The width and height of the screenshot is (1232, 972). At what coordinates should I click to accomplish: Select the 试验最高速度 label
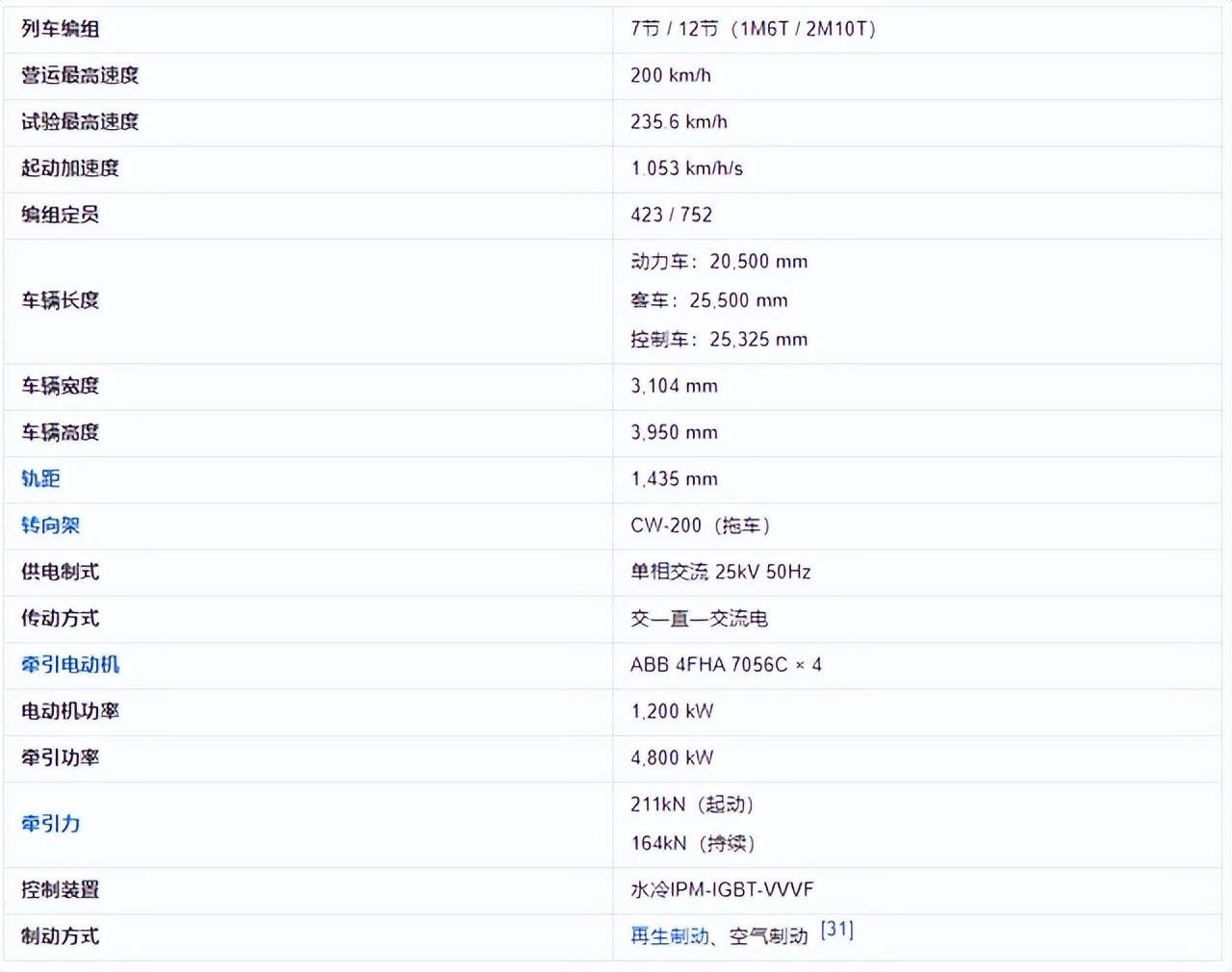pyautogui.click(x=80, y=122)
